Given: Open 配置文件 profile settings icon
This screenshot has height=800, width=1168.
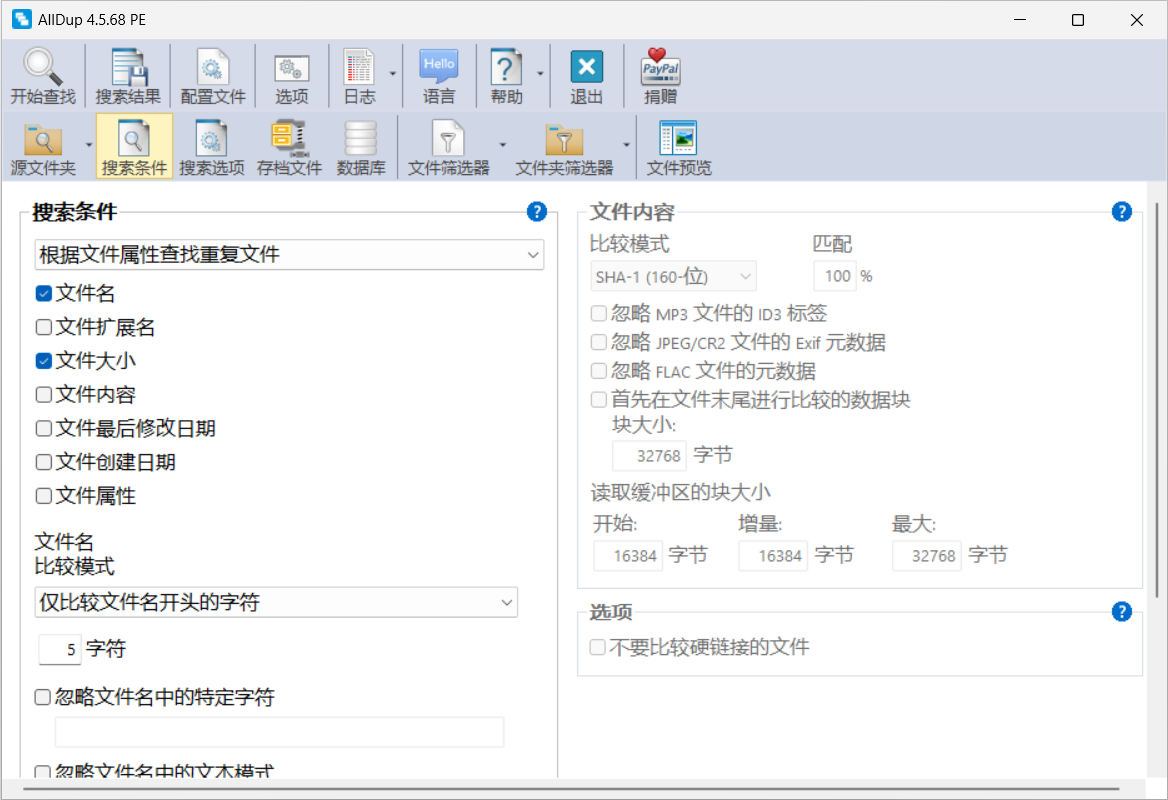Looking at the screenshot, I should point(212,76).
